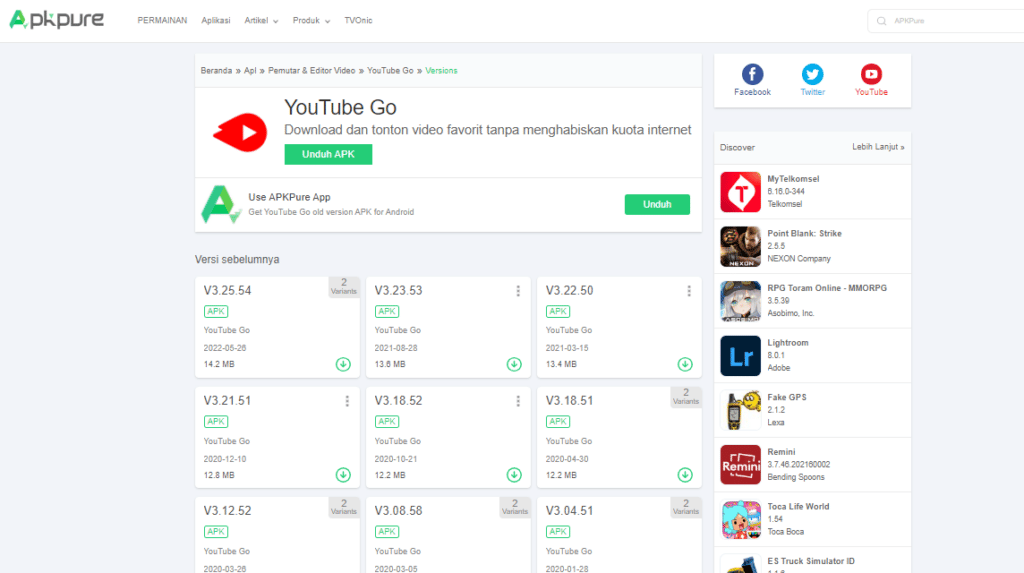Follow the Lebih Lanjut link
The image size is (1024, 573).
(x=878, y=147)
